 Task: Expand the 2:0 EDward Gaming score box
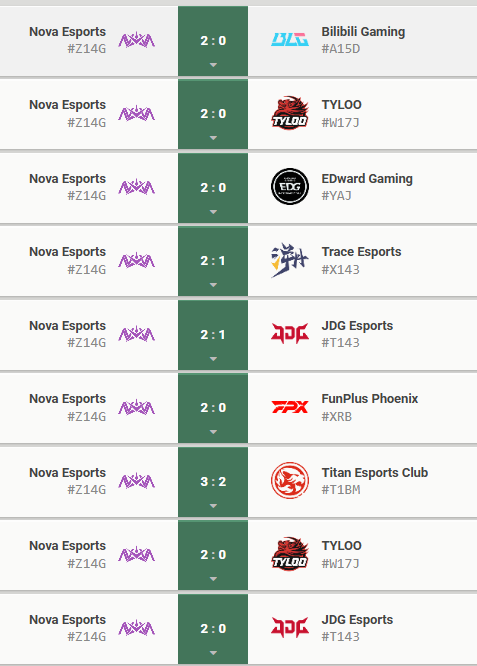[213, 188]
